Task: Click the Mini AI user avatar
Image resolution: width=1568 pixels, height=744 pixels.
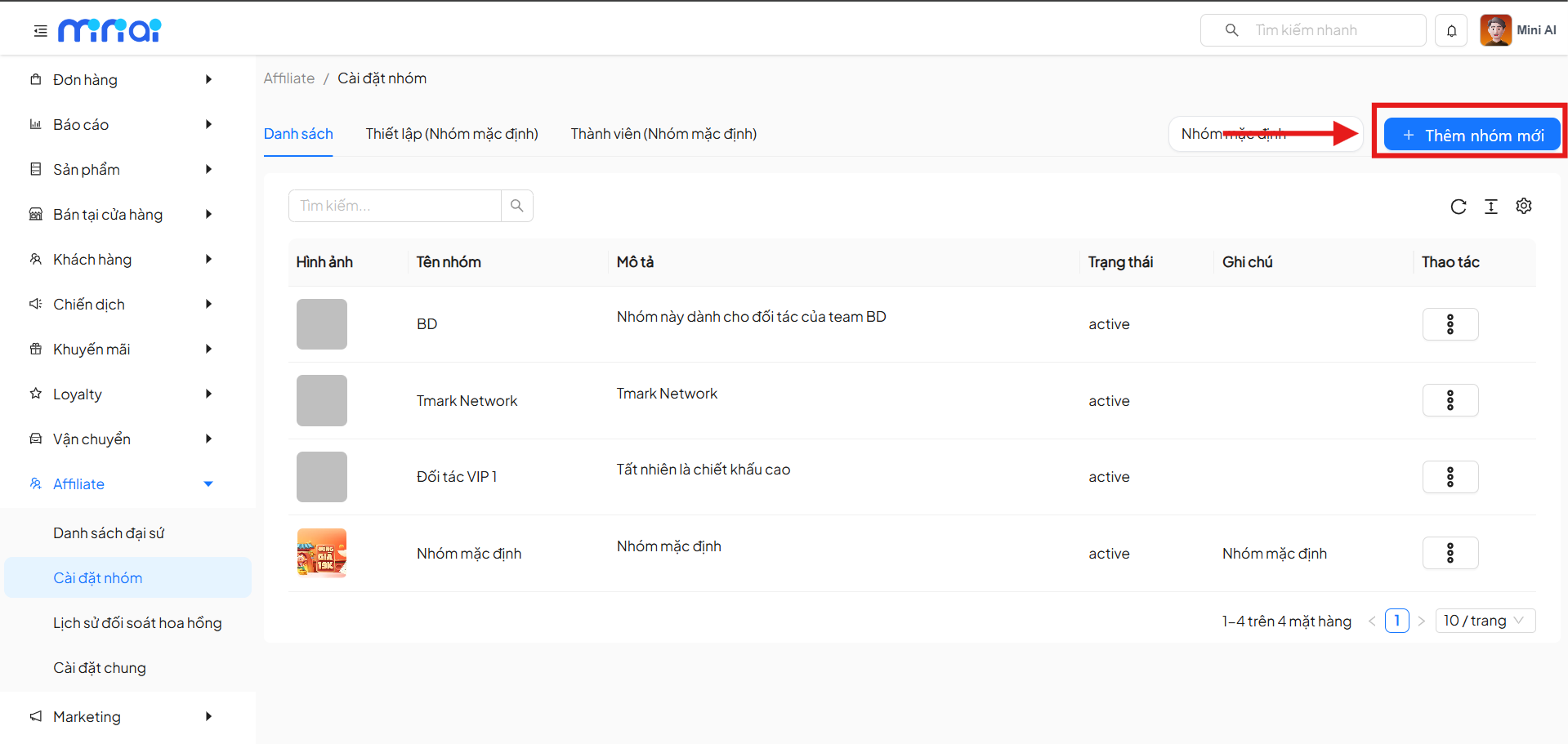Action: 1495,30
